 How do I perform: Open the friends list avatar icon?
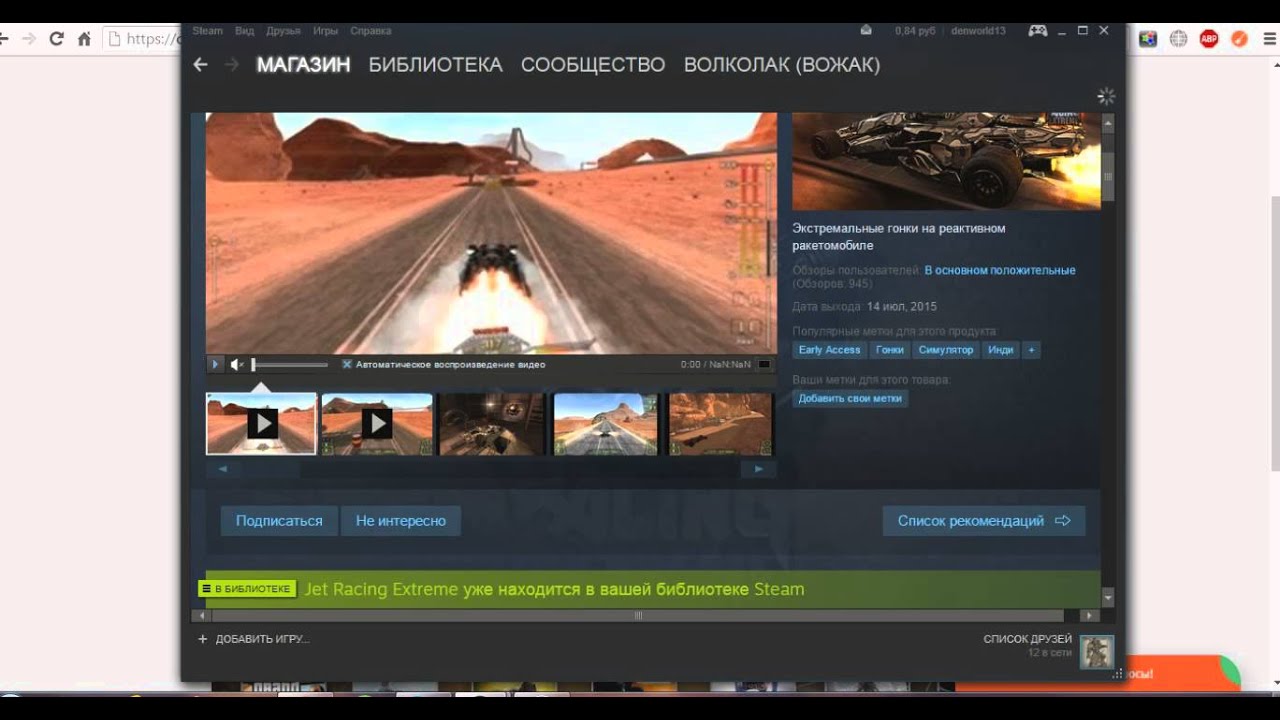[1097, 652]
